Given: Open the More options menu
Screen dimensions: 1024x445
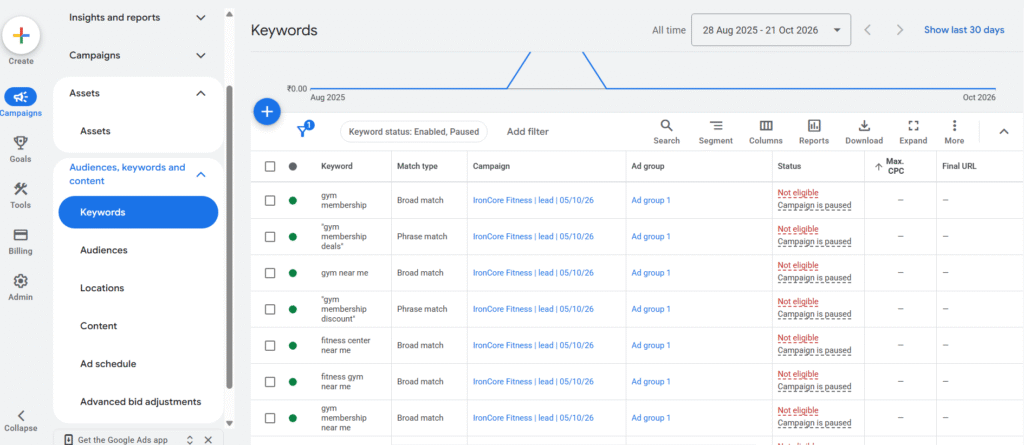Looking at the screenshot, I should pyautogui.click(x=954, y=132).
